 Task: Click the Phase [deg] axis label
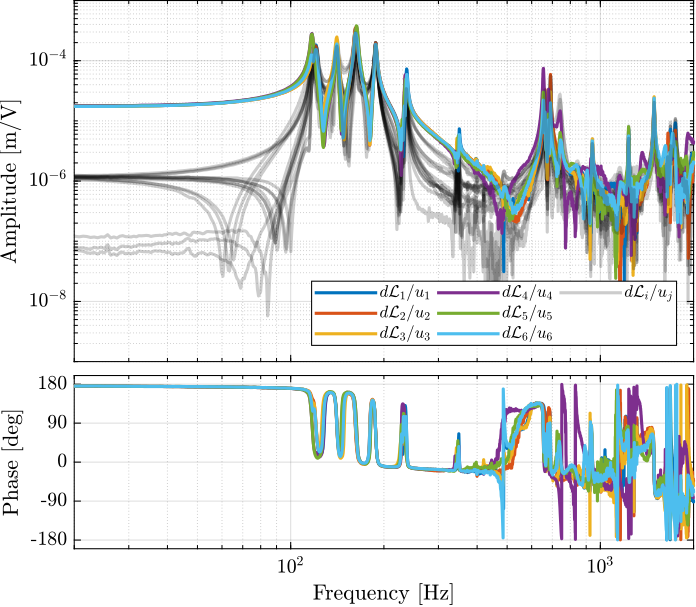(11, 462)
